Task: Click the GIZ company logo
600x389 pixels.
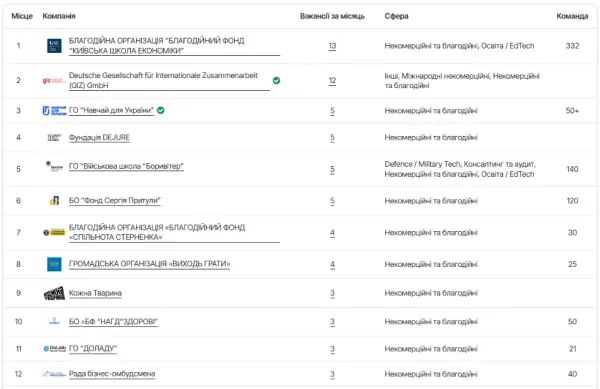Action: pos(54,81)
